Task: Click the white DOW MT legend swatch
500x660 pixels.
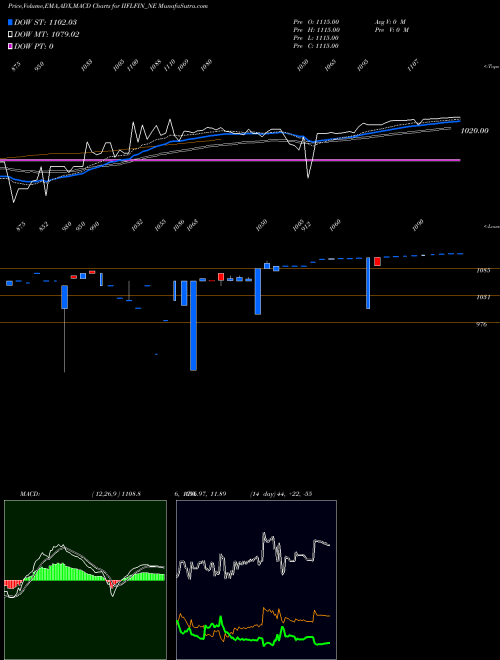Action: (10, 34)
